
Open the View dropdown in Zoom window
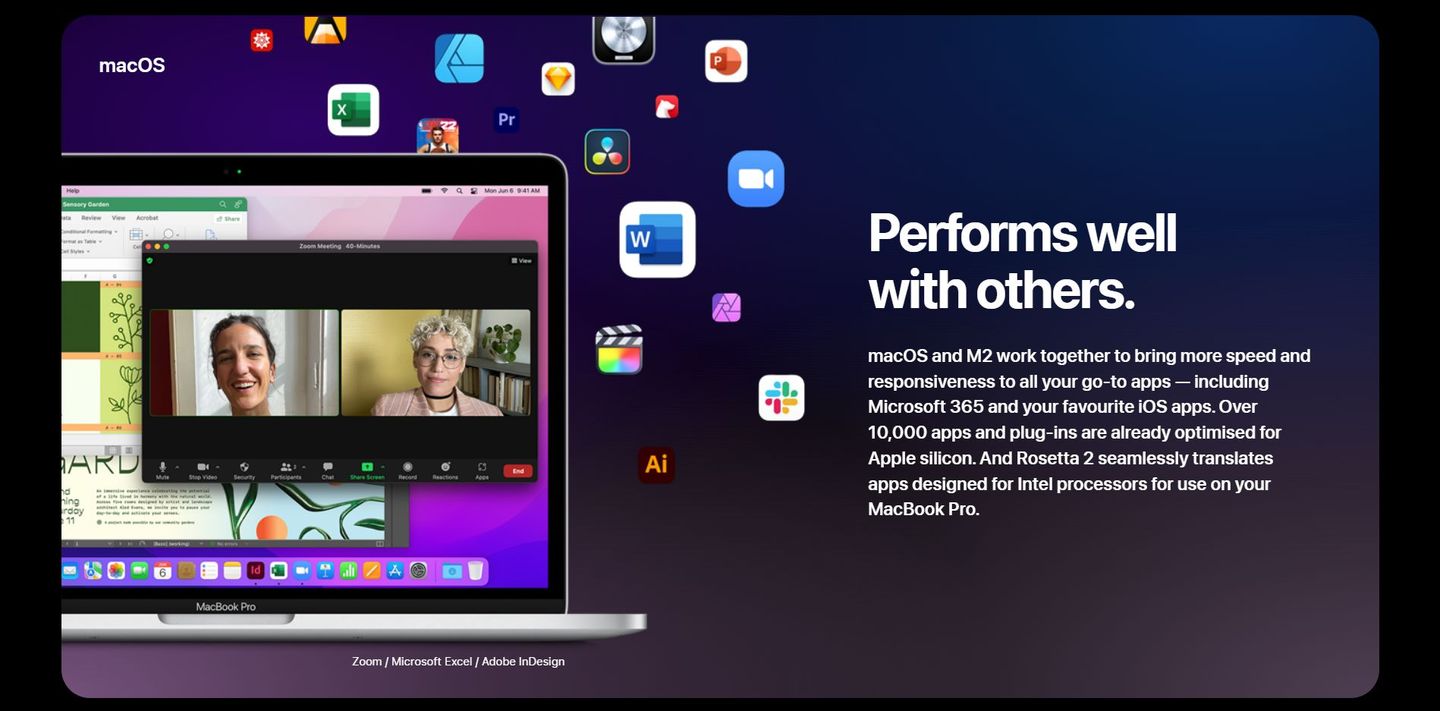pyautogui.click(x=522, y=261)
